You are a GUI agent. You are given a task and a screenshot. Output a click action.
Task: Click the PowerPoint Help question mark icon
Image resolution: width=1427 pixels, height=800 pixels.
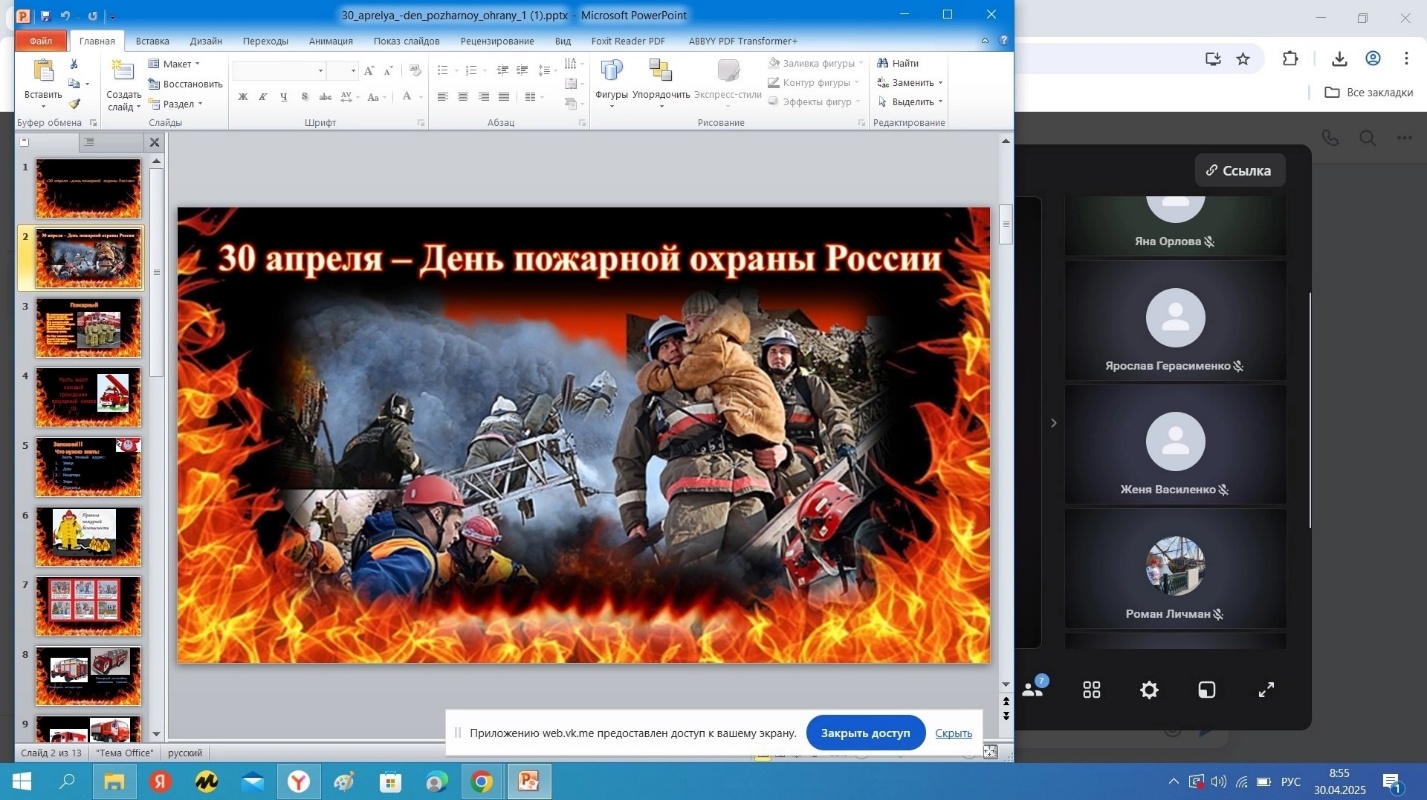tap(1003, 41)
